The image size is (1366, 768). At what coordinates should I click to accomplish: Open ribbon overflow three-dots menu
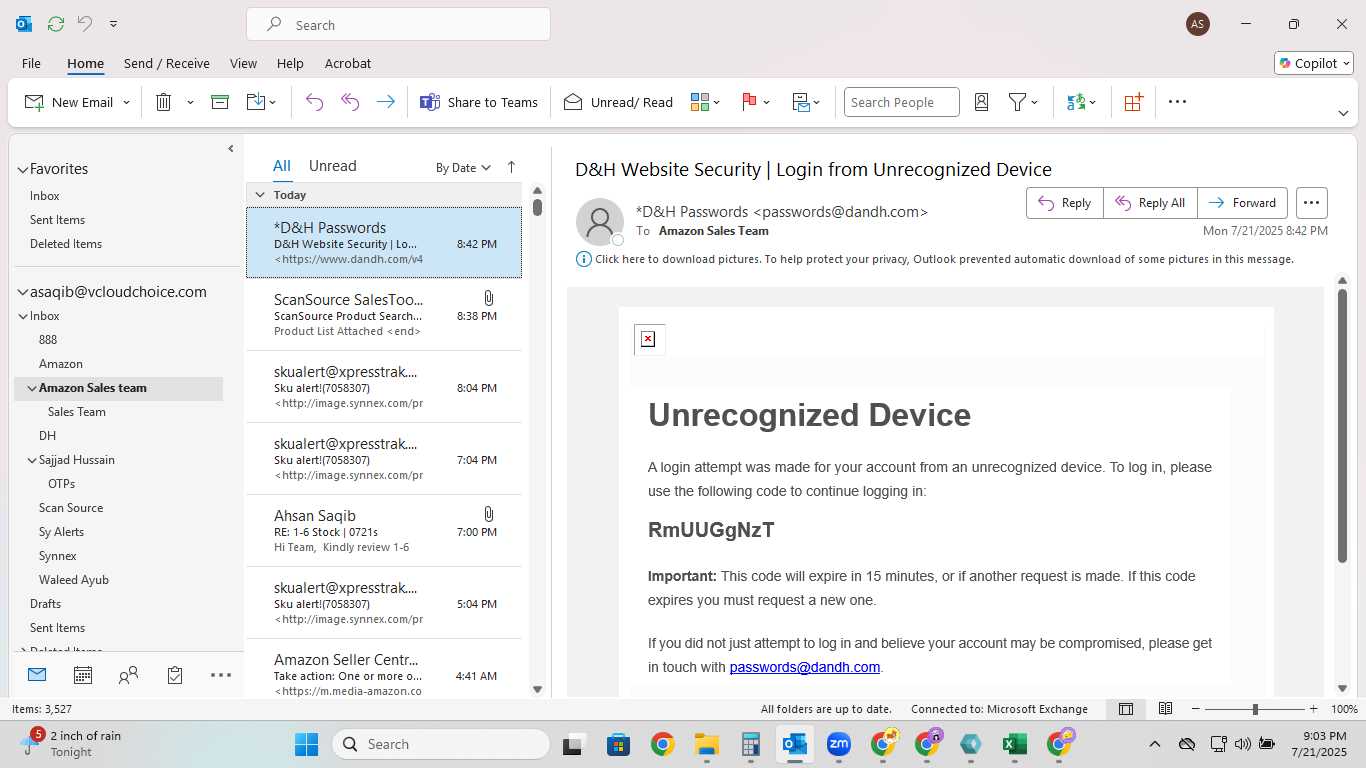coord(1177,102)
